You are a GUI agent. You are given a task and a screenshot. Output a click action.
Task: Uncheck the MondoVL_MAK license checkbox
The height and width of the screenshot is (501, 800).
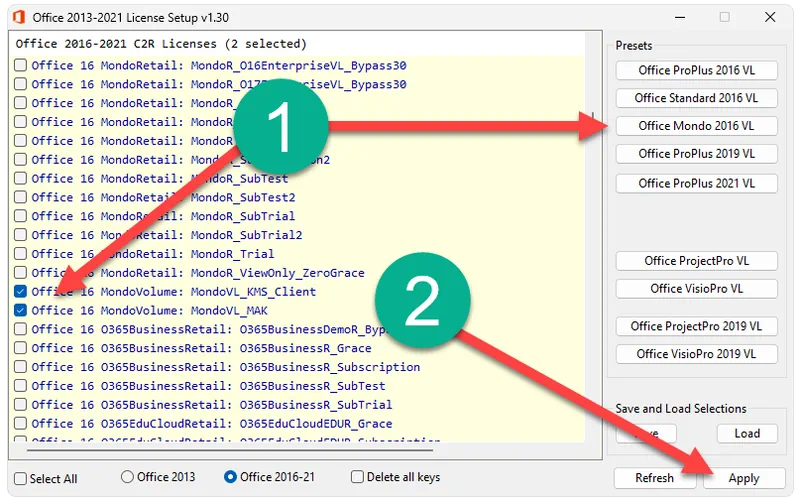pos(21,311)
